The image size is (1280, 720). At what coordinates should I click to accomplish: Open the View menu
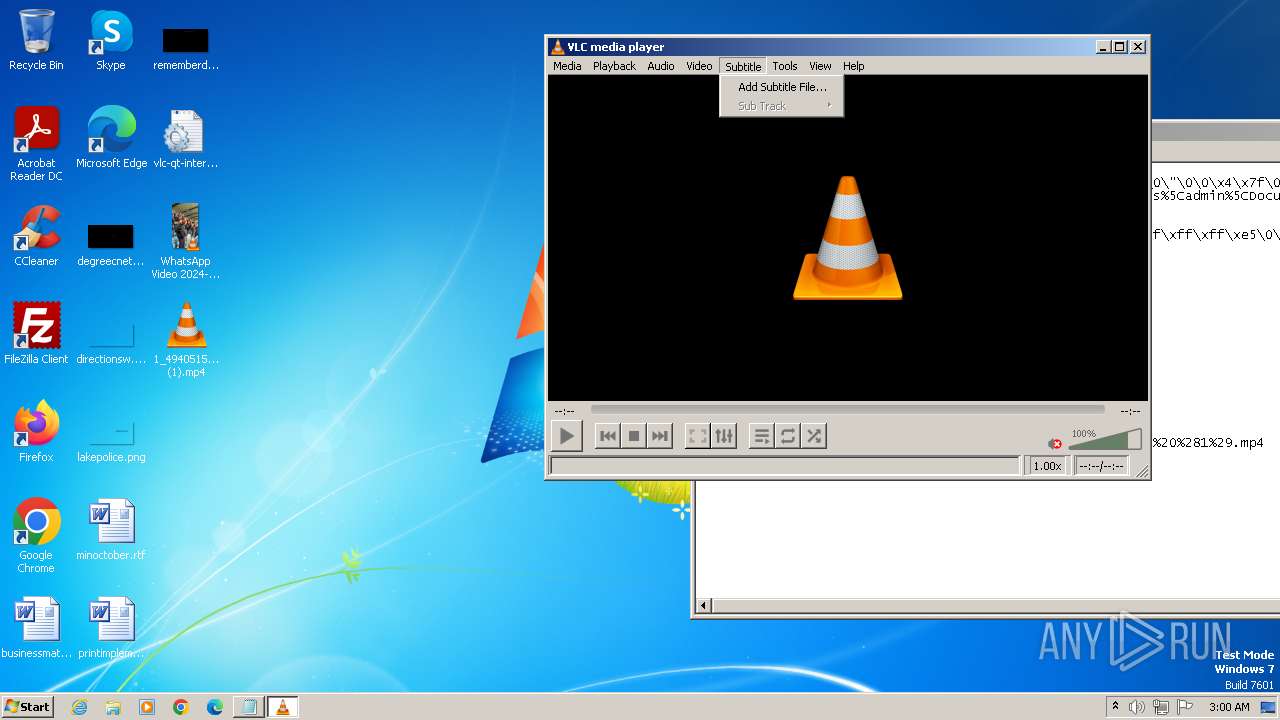pyautogui.click(x=820, y=66)
